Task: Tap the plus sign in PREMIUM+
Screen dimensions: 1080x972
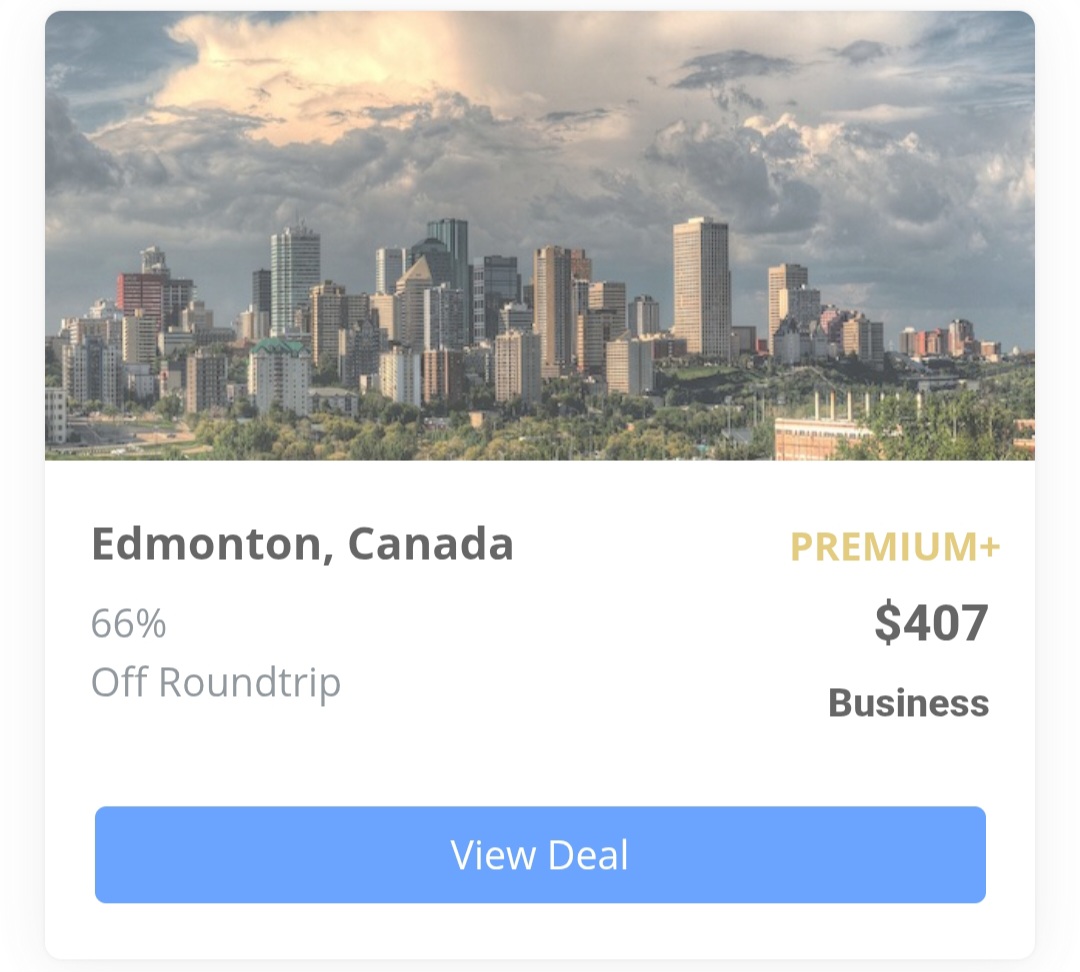Action: (989, 547)
